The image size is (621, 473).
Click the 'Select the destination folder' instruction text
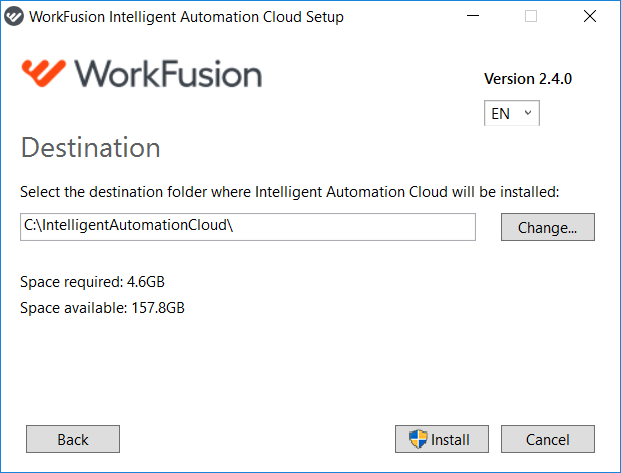coord(290,192)
